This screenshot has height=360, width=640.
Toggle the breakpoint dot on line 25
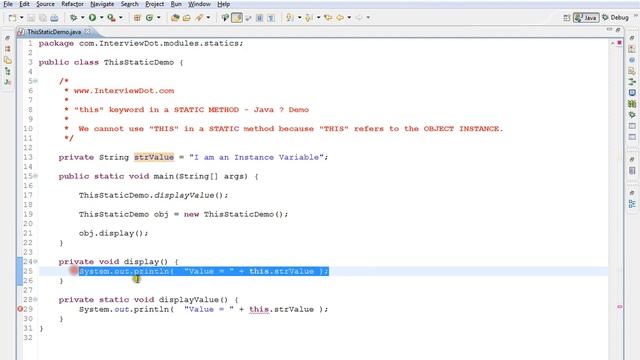point(74,270)
